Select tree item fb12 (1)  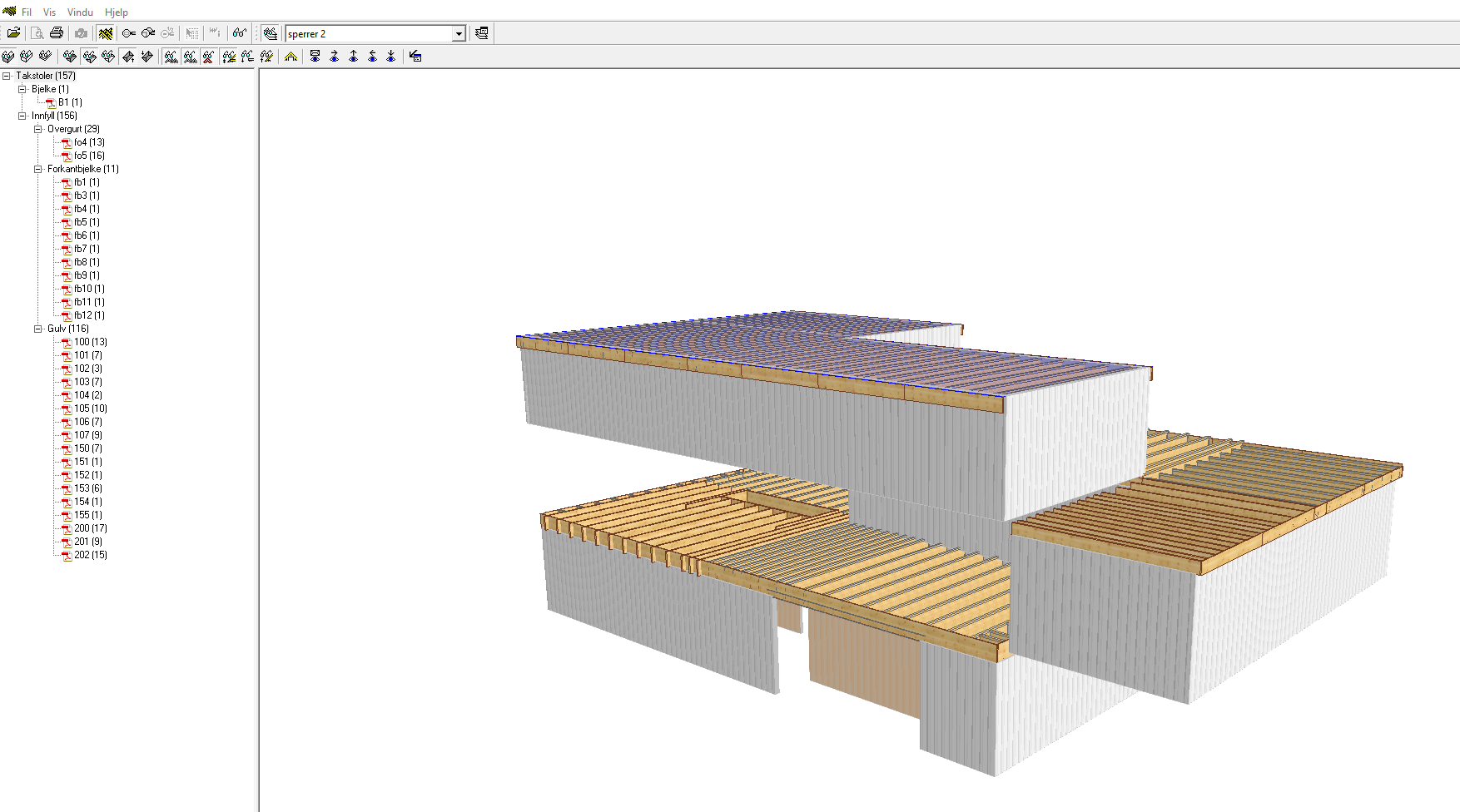tap(89, 315)
